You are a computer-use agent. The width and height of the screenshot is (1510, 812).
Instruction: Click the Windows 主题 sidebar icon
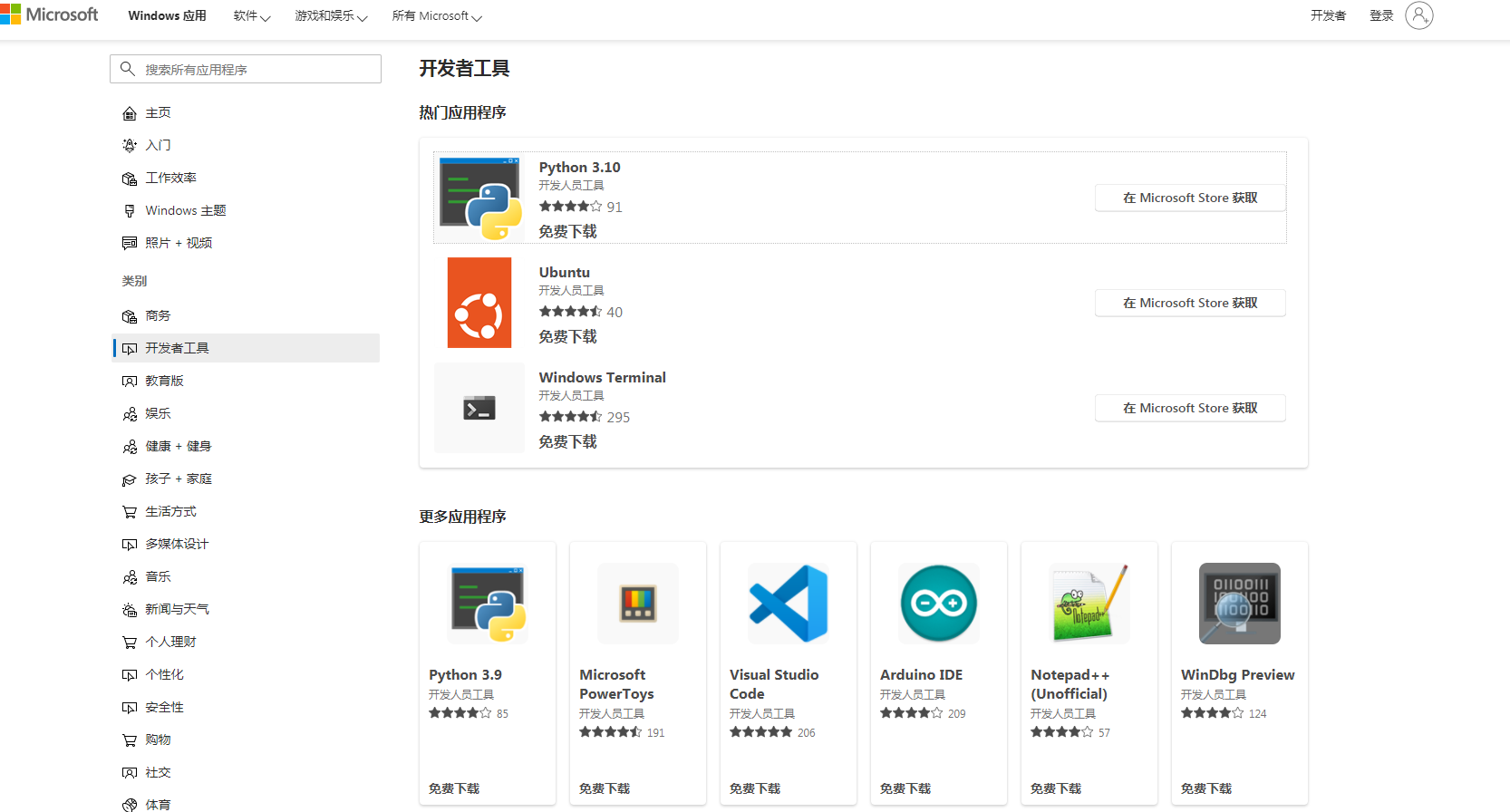[130, 211]
